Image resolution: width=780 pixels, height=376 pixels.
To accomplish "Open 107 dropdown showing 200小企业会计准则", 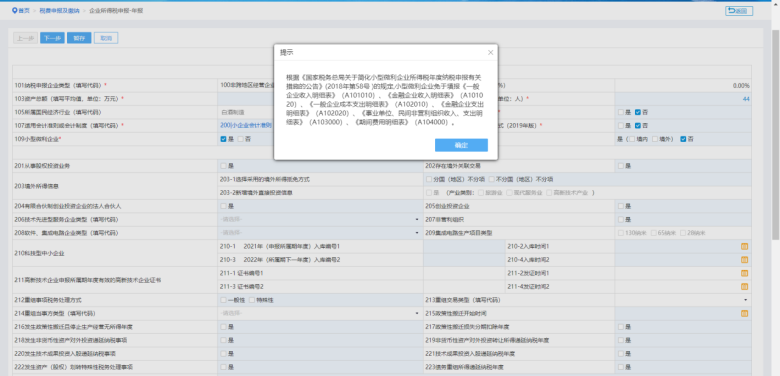I will point(246,126).
